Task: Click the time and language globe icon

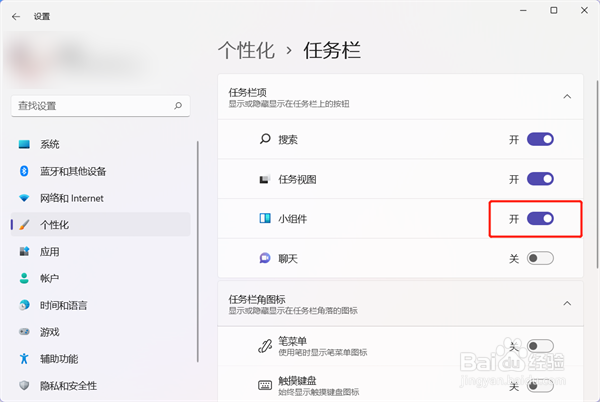Action: click(24, 305)
